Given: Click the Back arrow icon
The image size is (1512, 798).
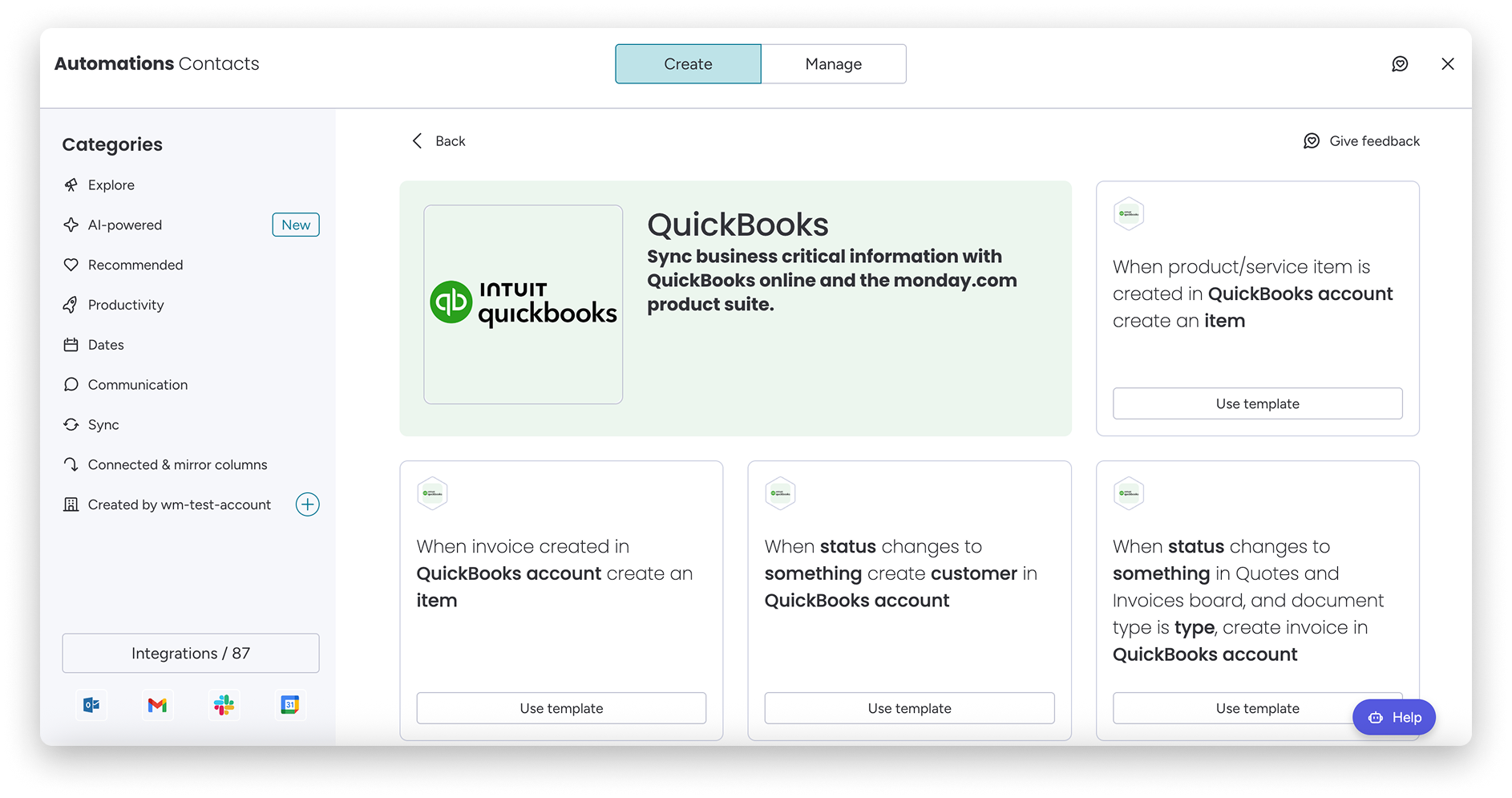Looking at the screenshot, I should (x=417, y=141).
